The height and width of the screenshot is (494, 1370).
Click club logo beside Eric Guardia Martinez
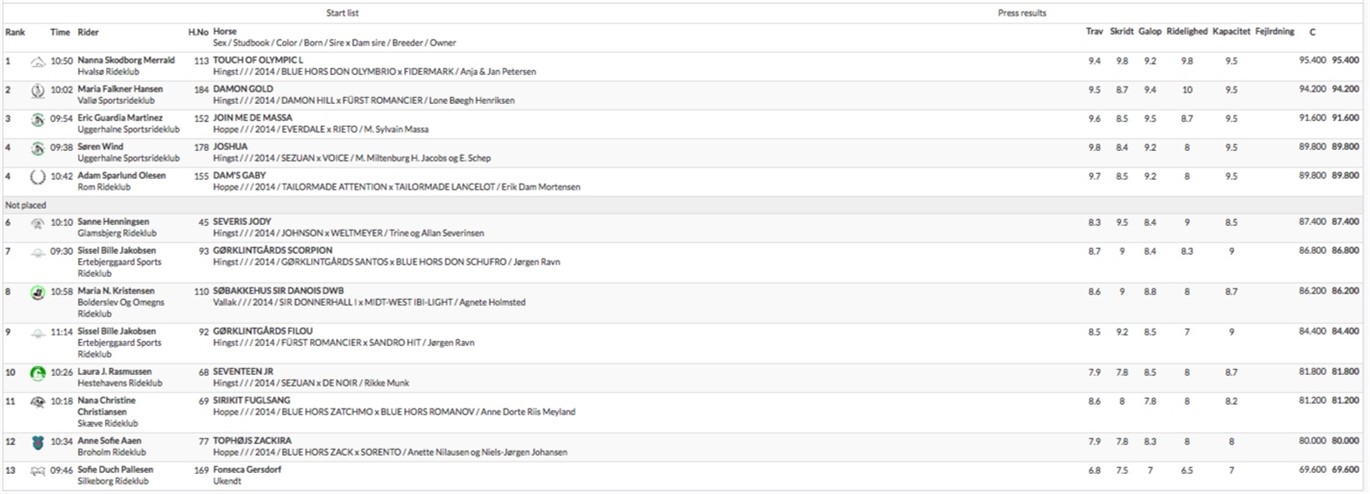(x=38, y=120)
